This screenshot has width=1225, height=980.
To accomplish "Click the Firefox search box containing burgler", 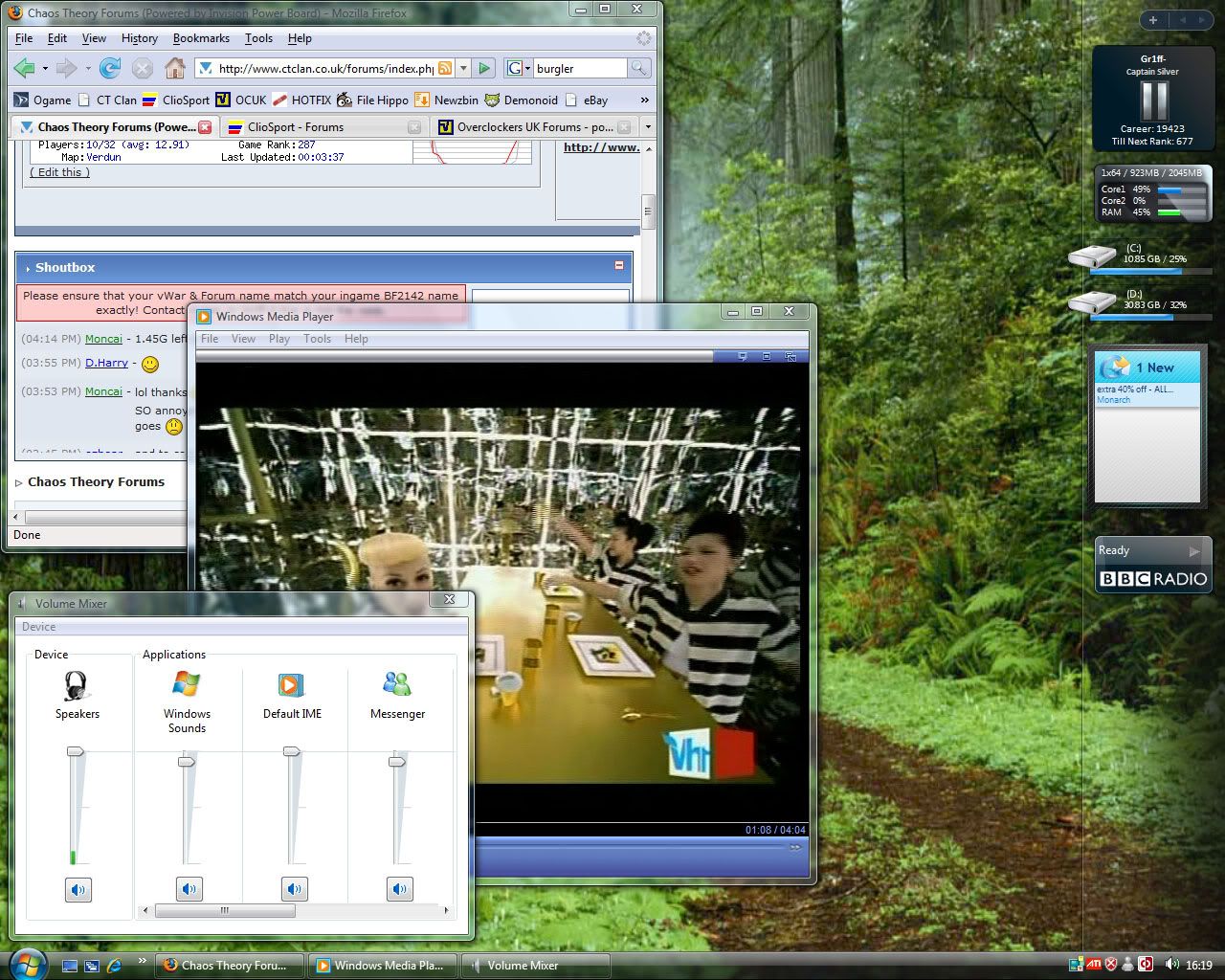I will 579,68.
